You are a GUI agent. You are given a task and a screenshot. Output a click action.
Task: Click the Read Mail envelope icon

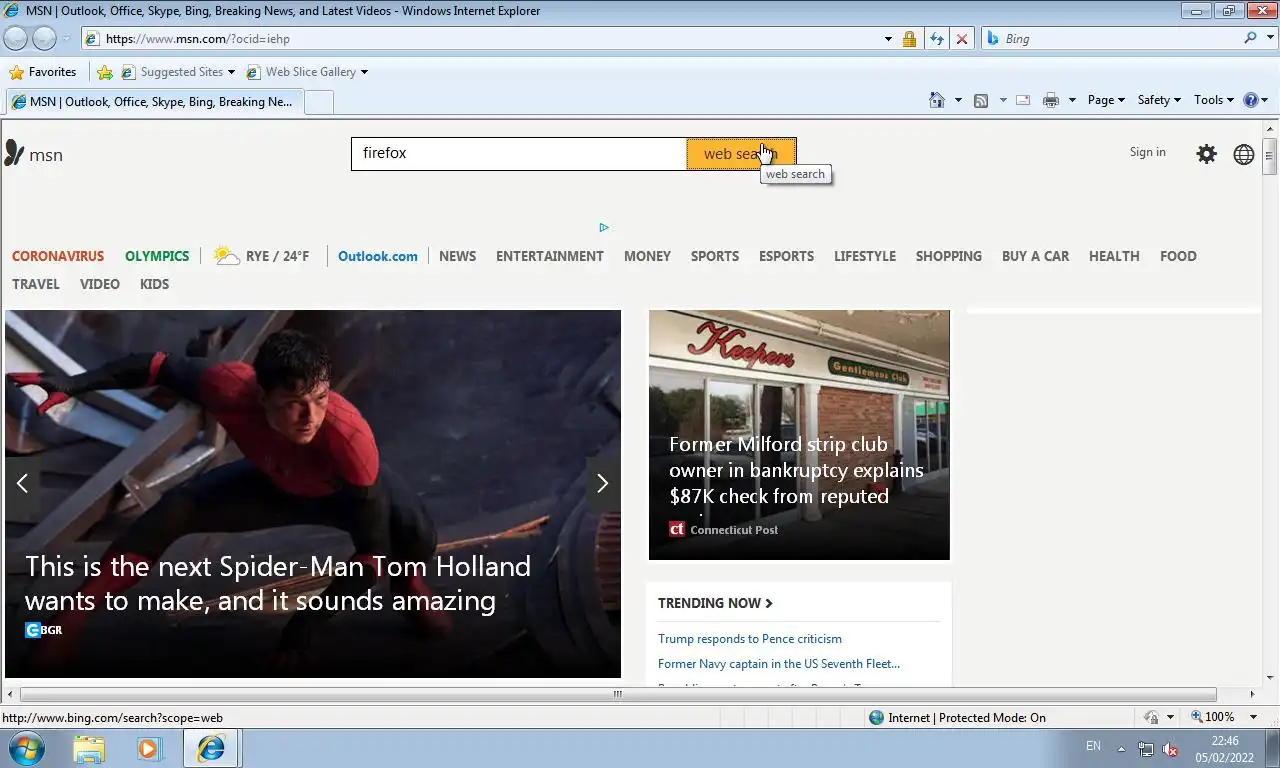1023,100
